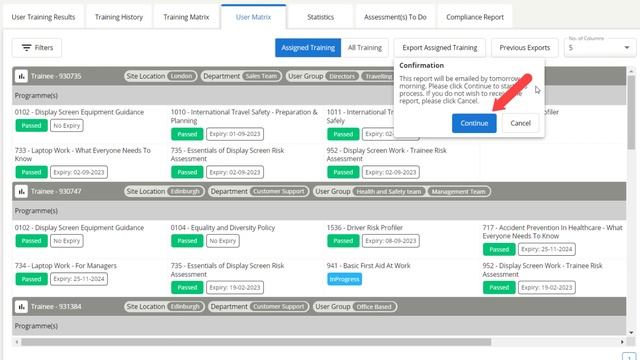The height and width of the screenshot is (360, 640).
Task: Click Customer Support tag for Trainee 930747
Action: [279, 191]
